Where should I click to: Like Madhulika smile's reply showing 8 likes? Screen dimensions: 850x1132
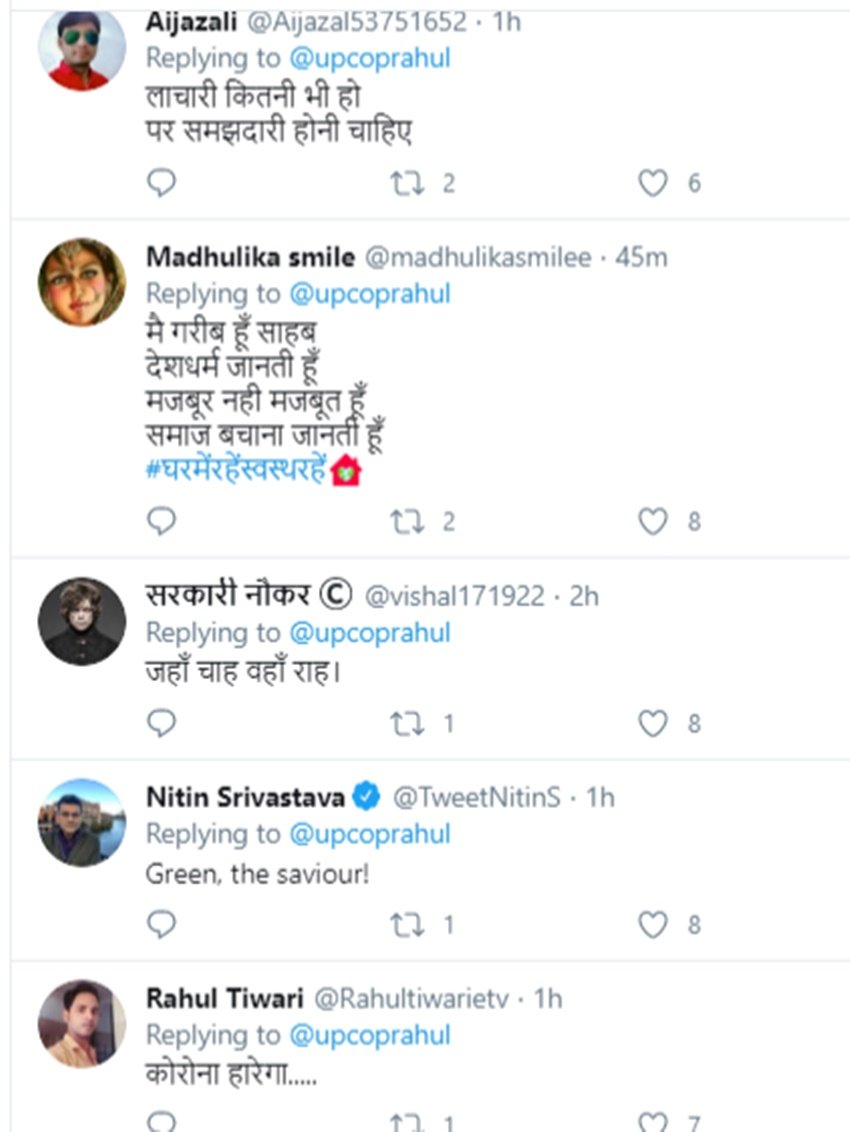pyautogui.click(x=655, y=521)
